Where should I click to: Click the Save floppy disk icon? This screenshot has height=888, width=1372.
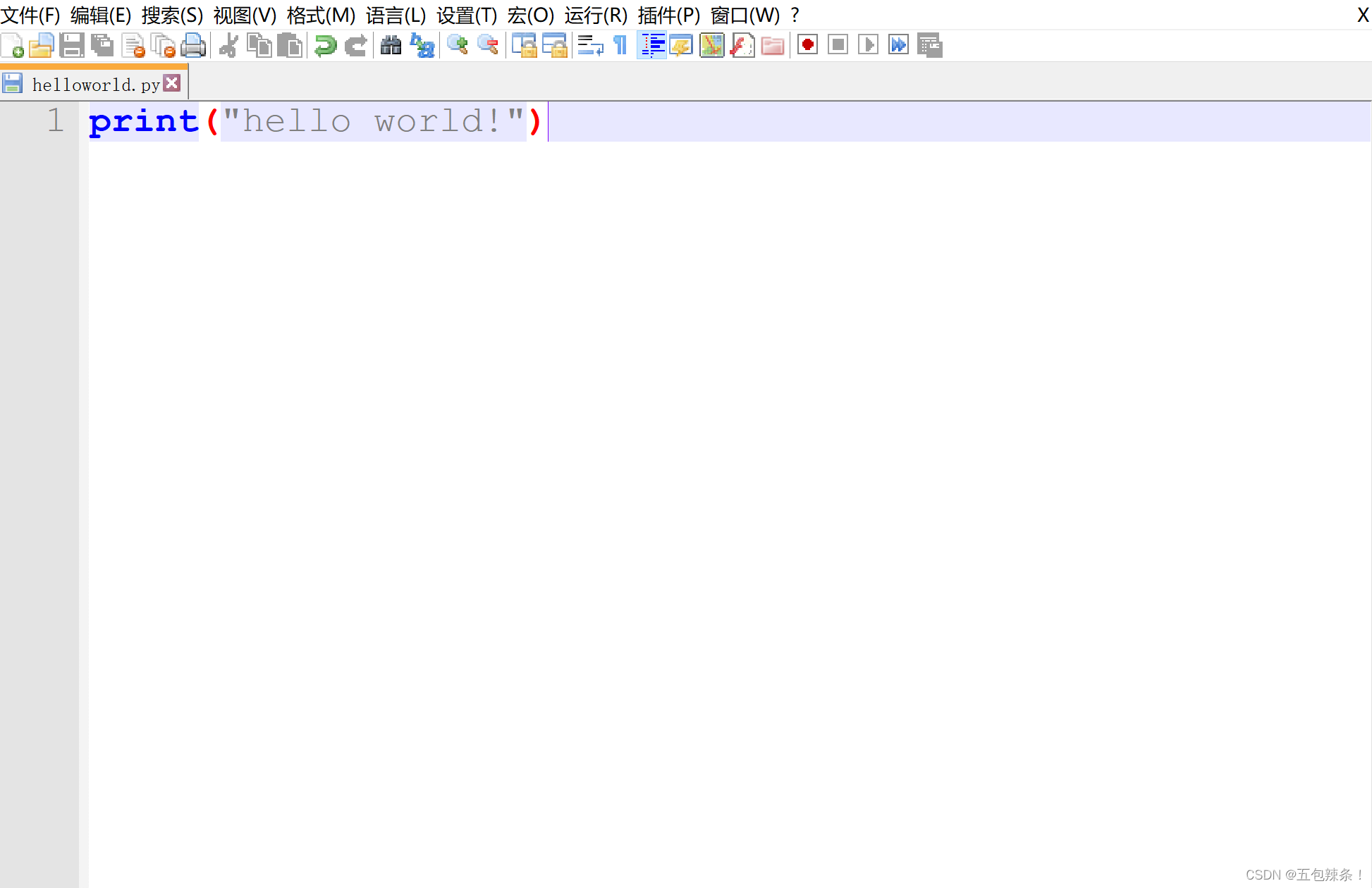point(72,46)
